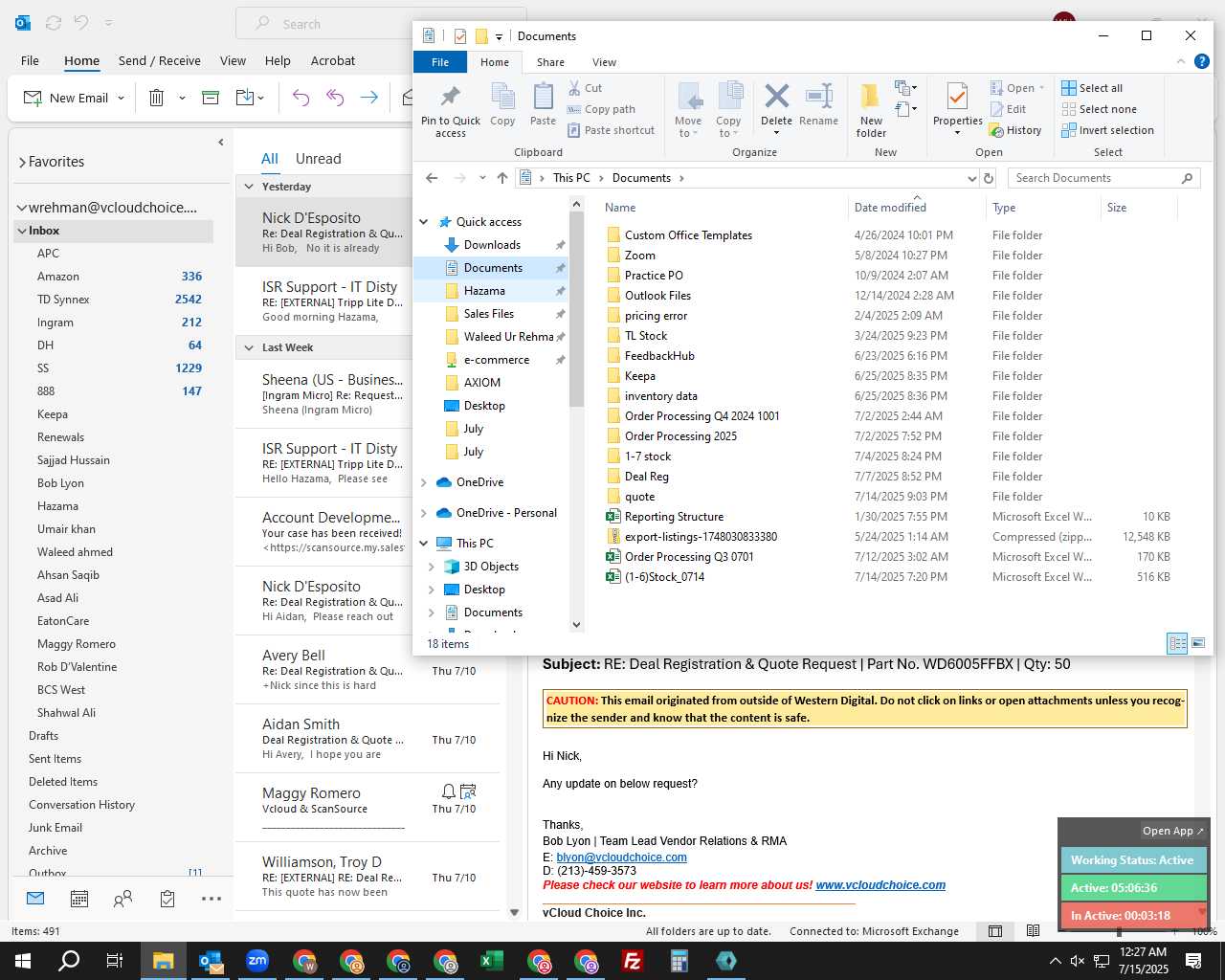Screen dimensions: 1225x980
Task: Expand OneDrive - Personal tree node
Action: pyautogui.click(x=424, y=513)
